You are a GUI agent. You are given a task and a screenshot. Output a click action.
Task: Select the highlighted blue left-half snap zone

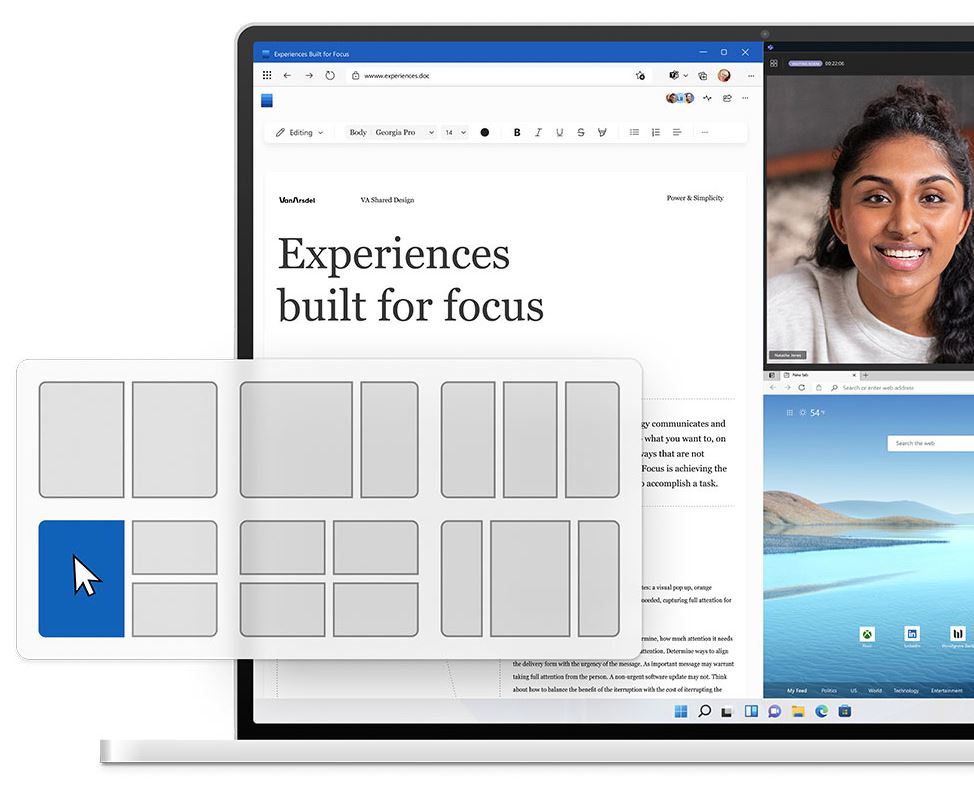click(x=81, y=578)
